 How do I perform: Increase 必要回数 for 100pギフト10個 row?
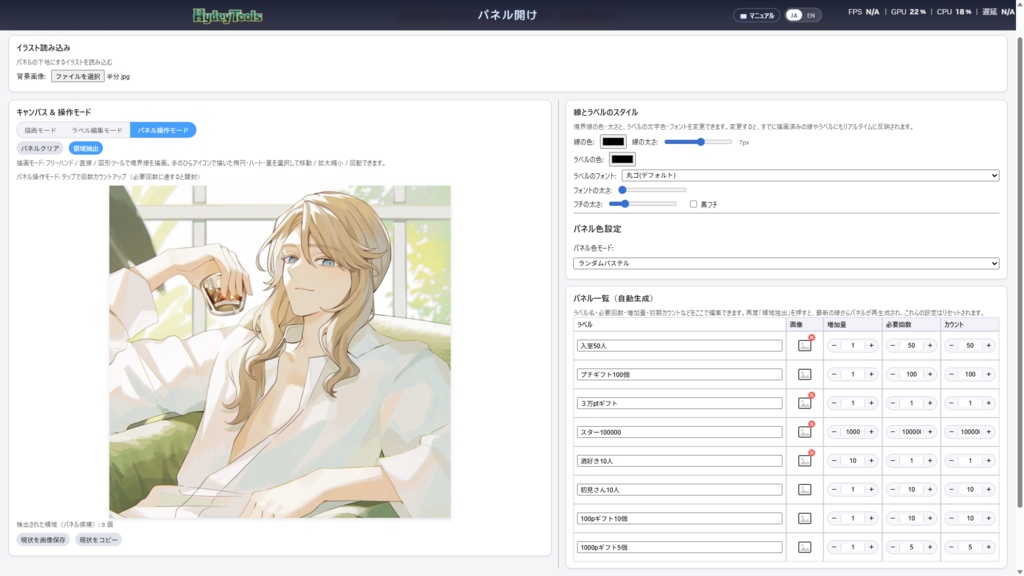[930, 518]
